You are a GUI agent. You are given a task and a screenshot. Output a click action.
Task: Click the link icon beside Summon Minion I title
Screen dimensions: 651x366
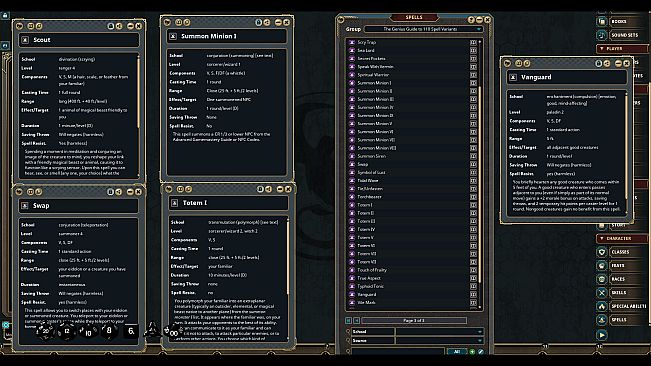click(x=173, y=37)
